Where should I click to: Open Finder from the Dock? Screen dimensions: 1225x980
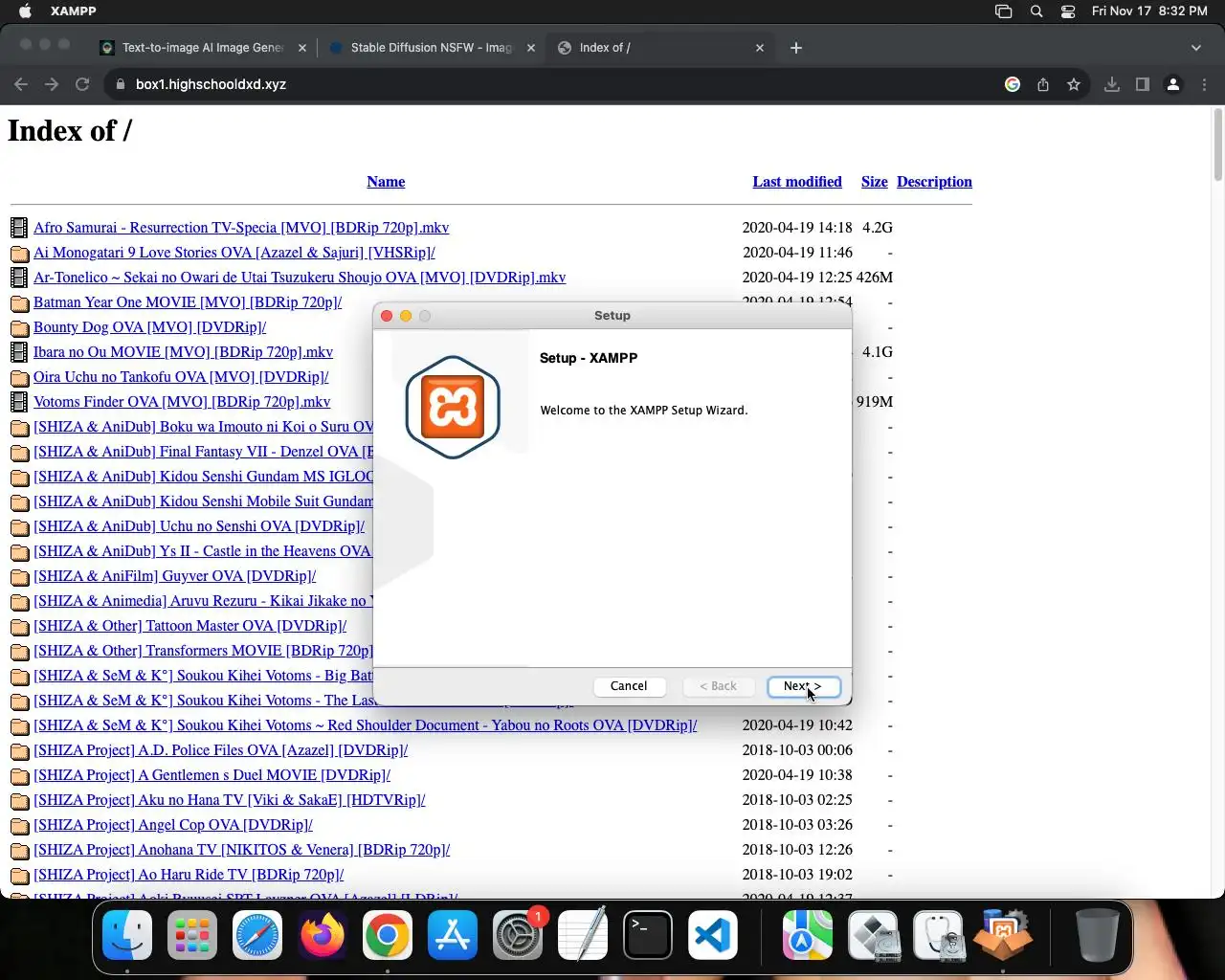click(x=127, y=935)
